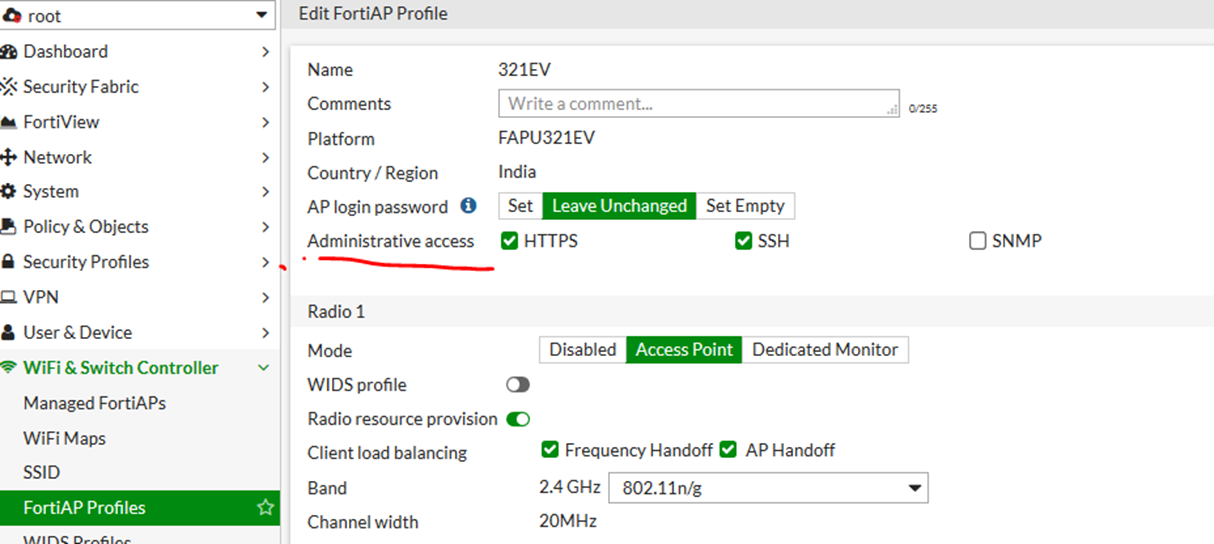The height and width of the screenshot is (544, 1214).
Task: Uncheck the HTTPS administrative access checkbox
Action: [510, 241]
